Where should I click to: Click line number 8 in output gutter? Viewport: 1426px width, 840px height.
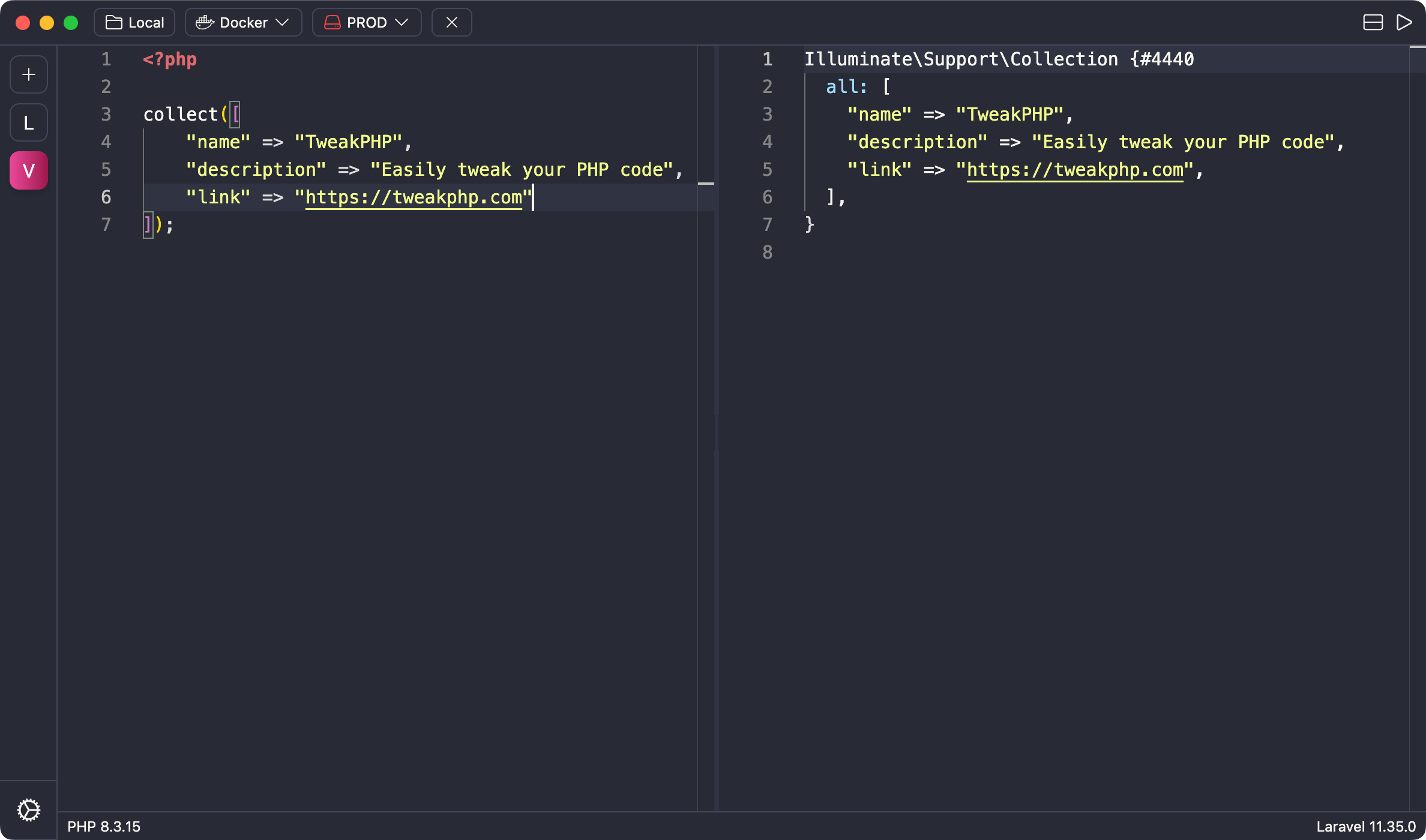(x=768, y=253)
